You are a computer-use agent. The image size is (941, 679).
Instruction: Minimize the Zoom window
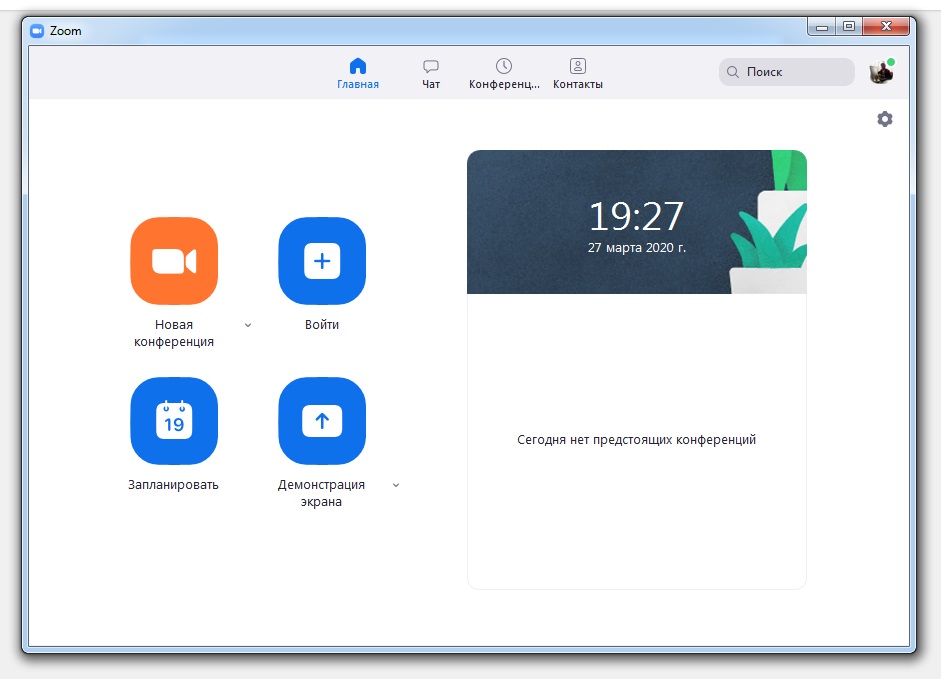[822, 27]
